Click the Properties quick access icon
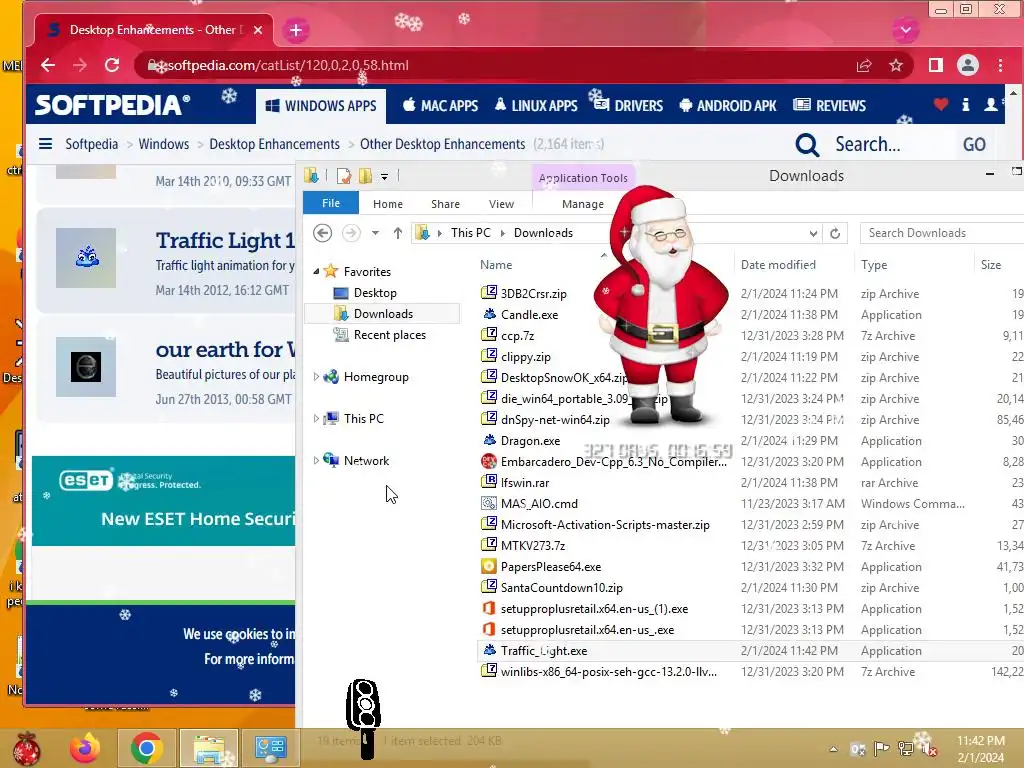This screenshot has height=768, width=1024. coord(344,176)
